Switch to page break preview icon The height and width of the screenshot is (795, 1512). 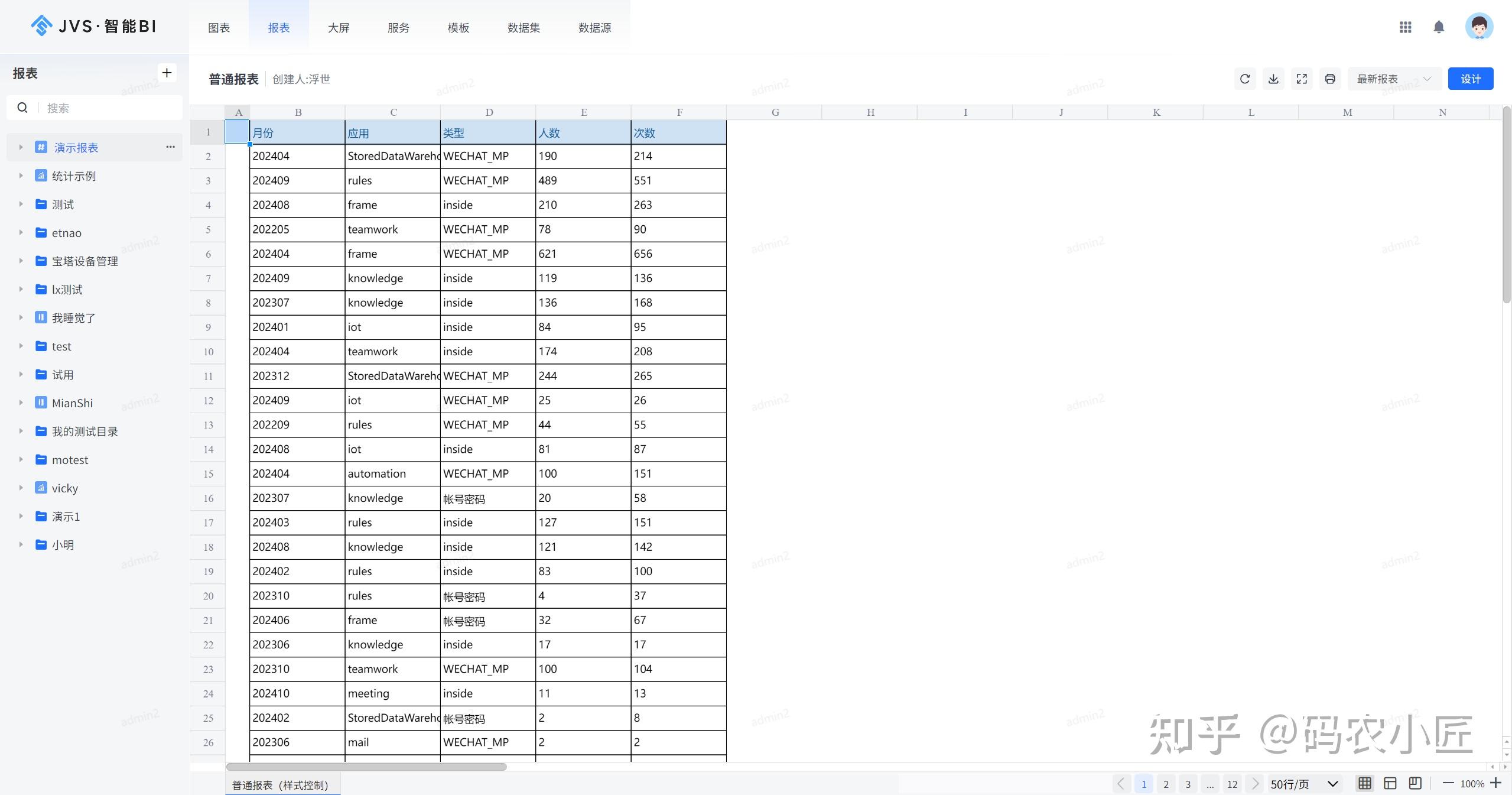[x=1415, y=784]
